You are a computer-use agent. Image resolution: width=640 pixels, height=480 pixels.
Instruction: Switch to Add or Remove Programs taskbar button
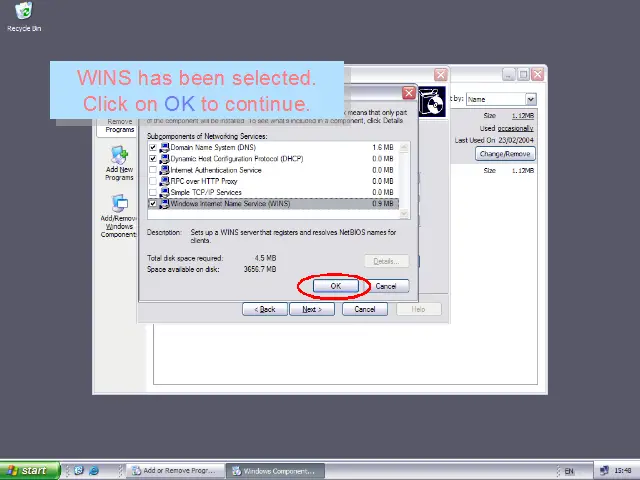[x=176, y=471]
